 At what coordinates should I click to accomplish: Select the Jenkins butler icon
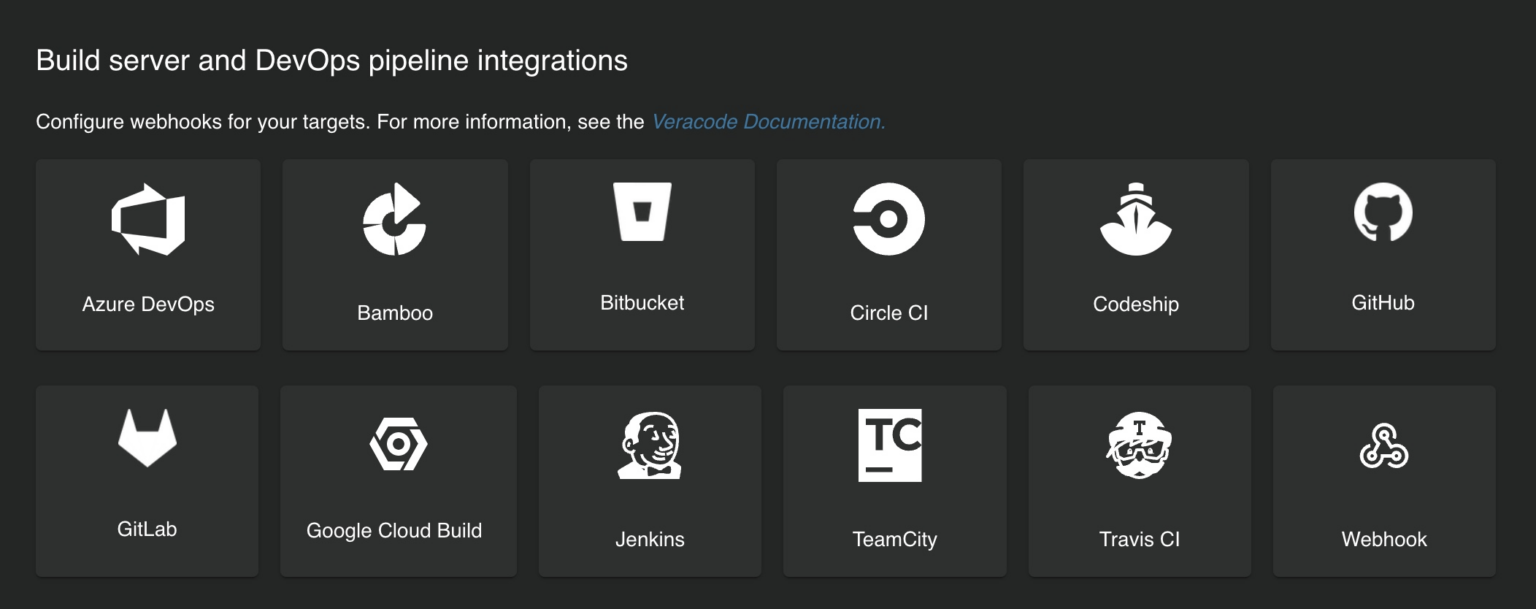(650, 443)
